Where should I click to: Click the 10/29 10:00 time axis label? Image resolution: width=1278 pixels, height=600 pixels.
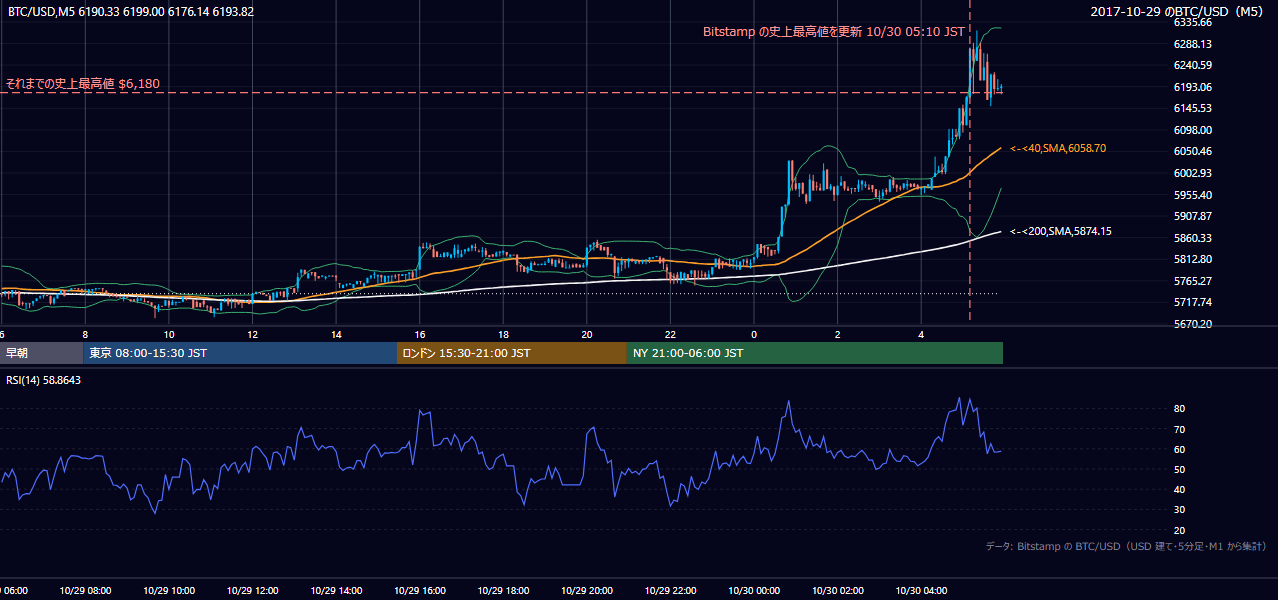click(168, 591)
